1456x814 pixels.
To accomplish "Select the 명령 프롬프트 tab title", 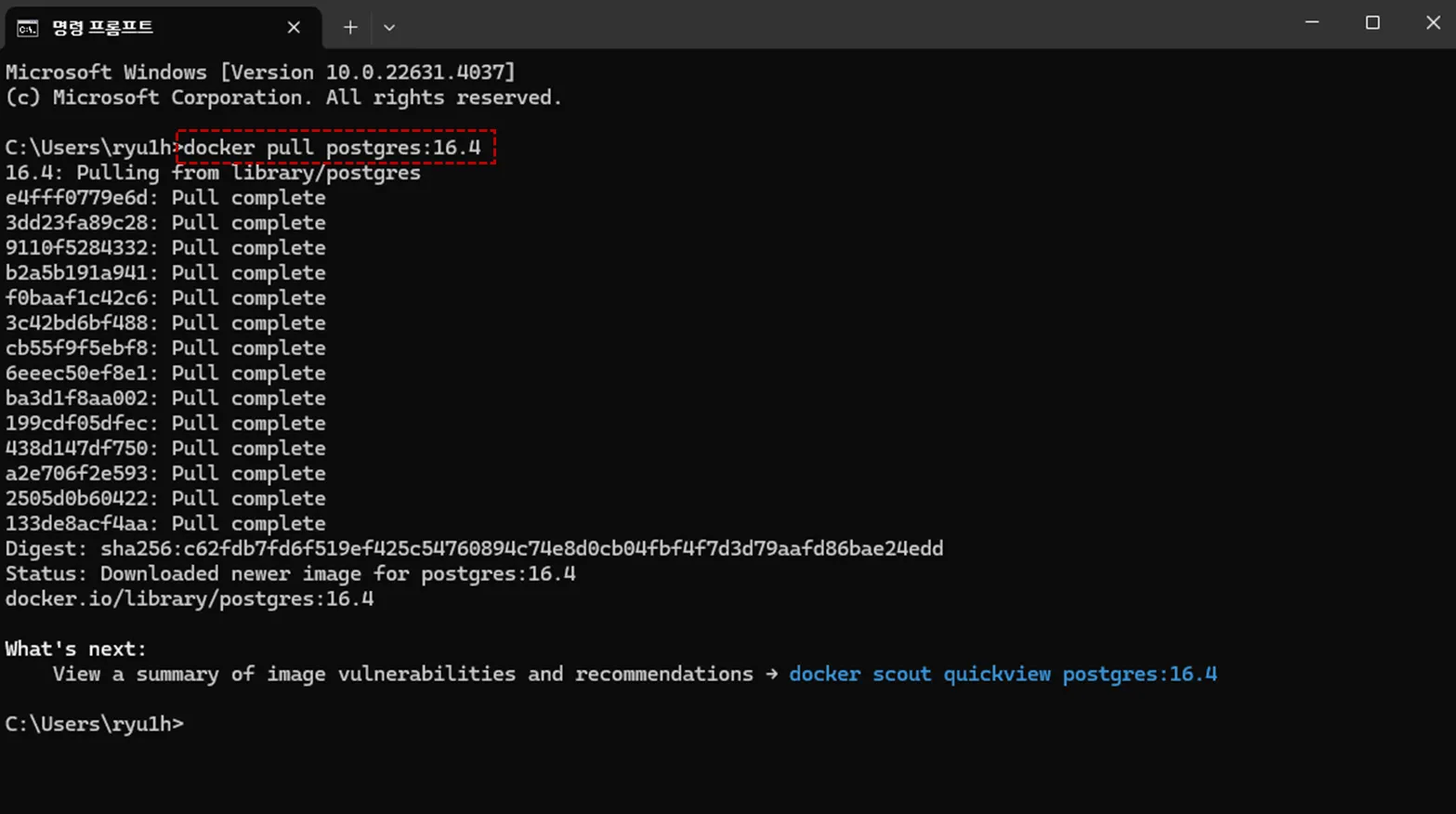I will pos(102,28).
